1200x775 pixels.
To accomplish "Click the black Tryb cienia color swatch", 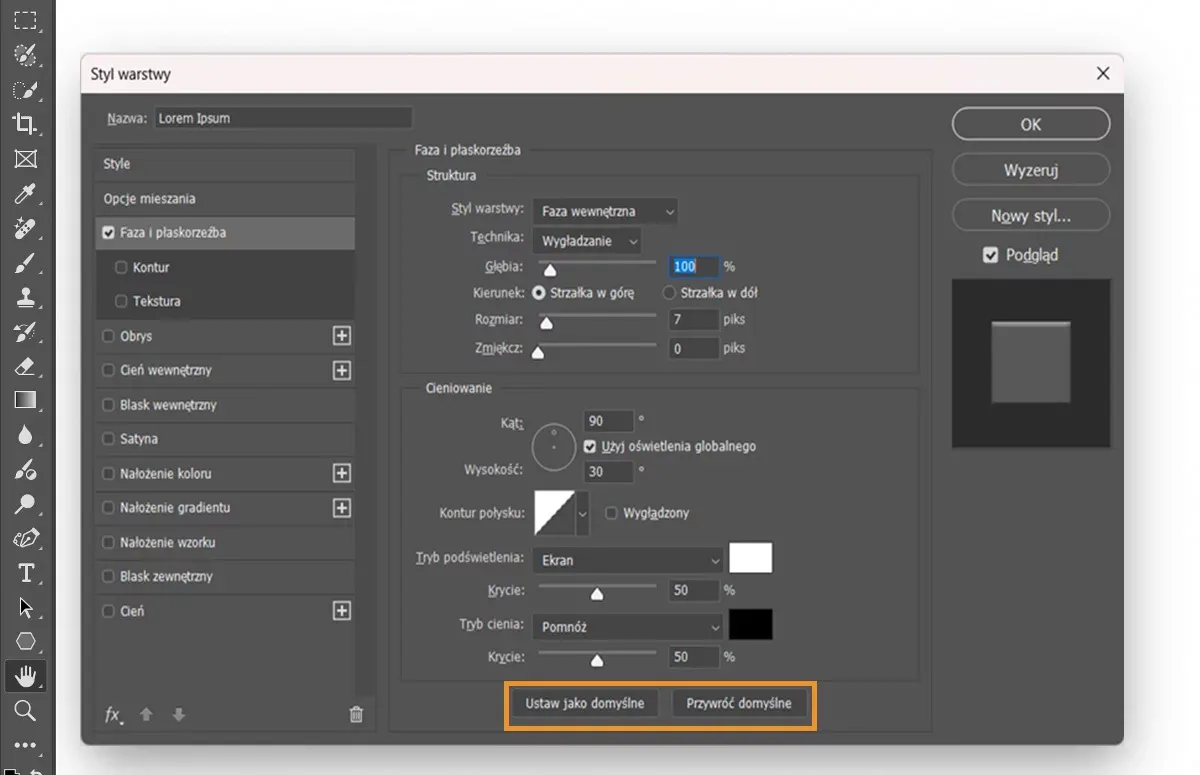I will [x=751, y=624].
